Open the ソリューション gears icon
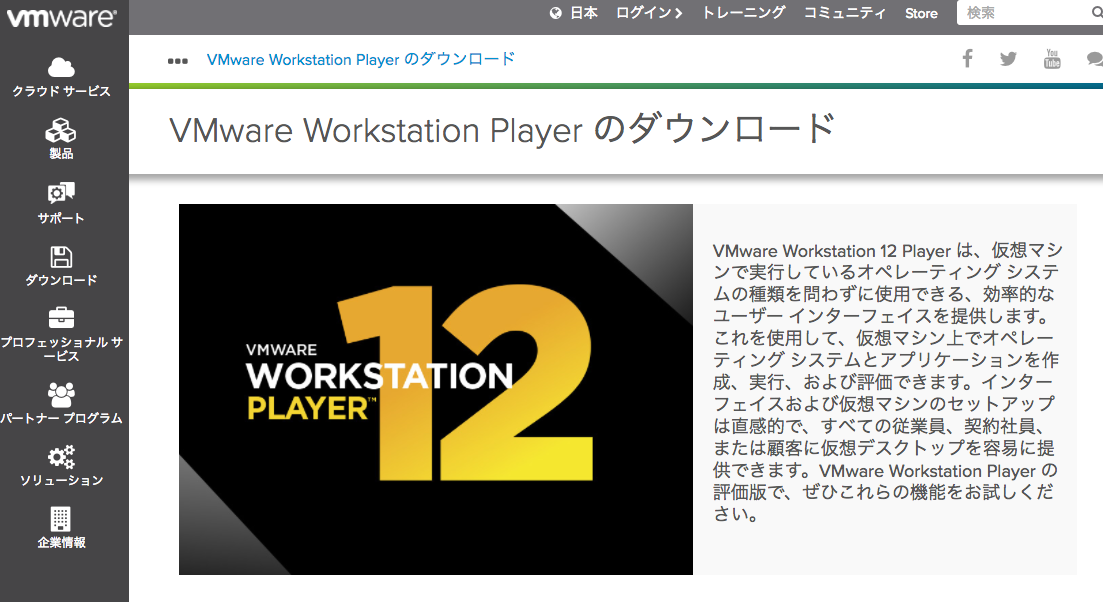Image resolution: width=1103 pixels, height=602 pixels. pos(61,456)
